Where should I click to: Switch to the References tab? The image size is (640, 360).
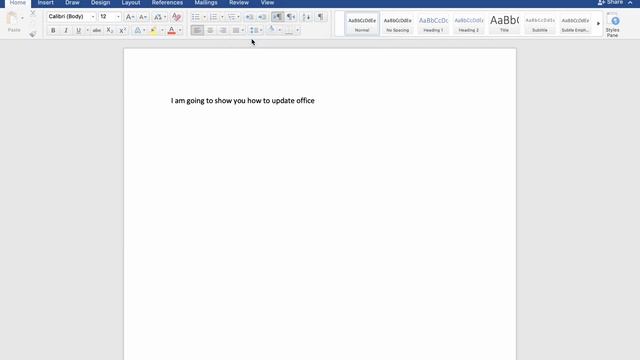(167, 3)
